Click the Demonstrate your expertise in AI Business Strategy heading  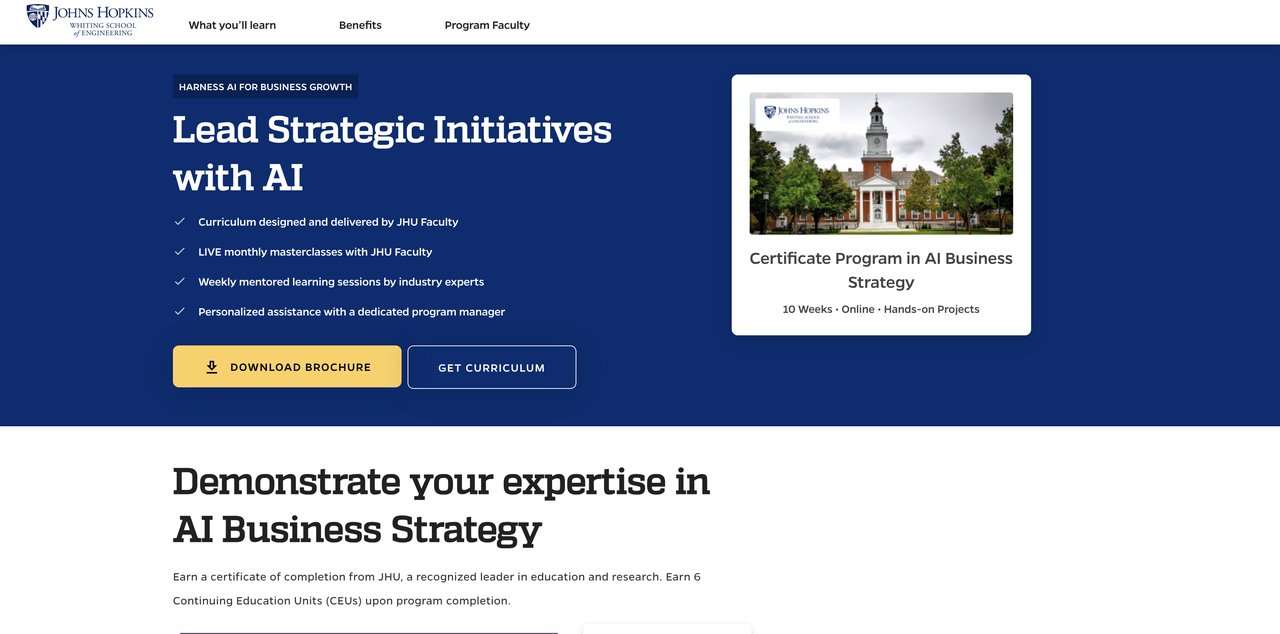pos(441,505)
